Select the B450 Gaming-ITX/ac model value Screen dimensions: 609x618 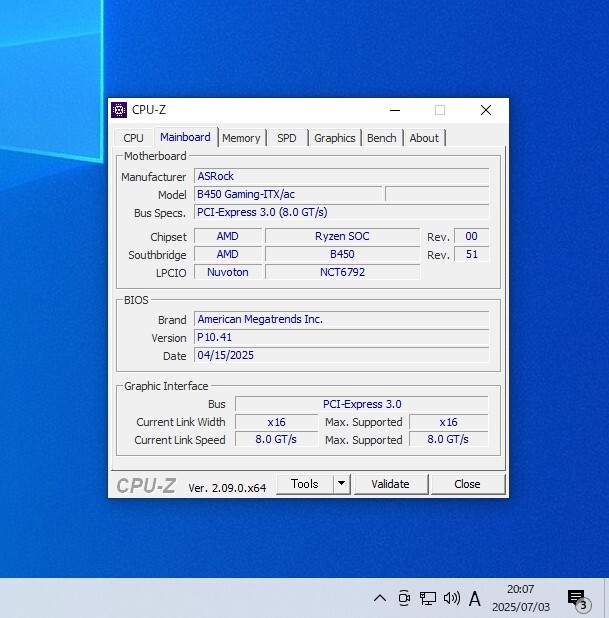(288, 194)
